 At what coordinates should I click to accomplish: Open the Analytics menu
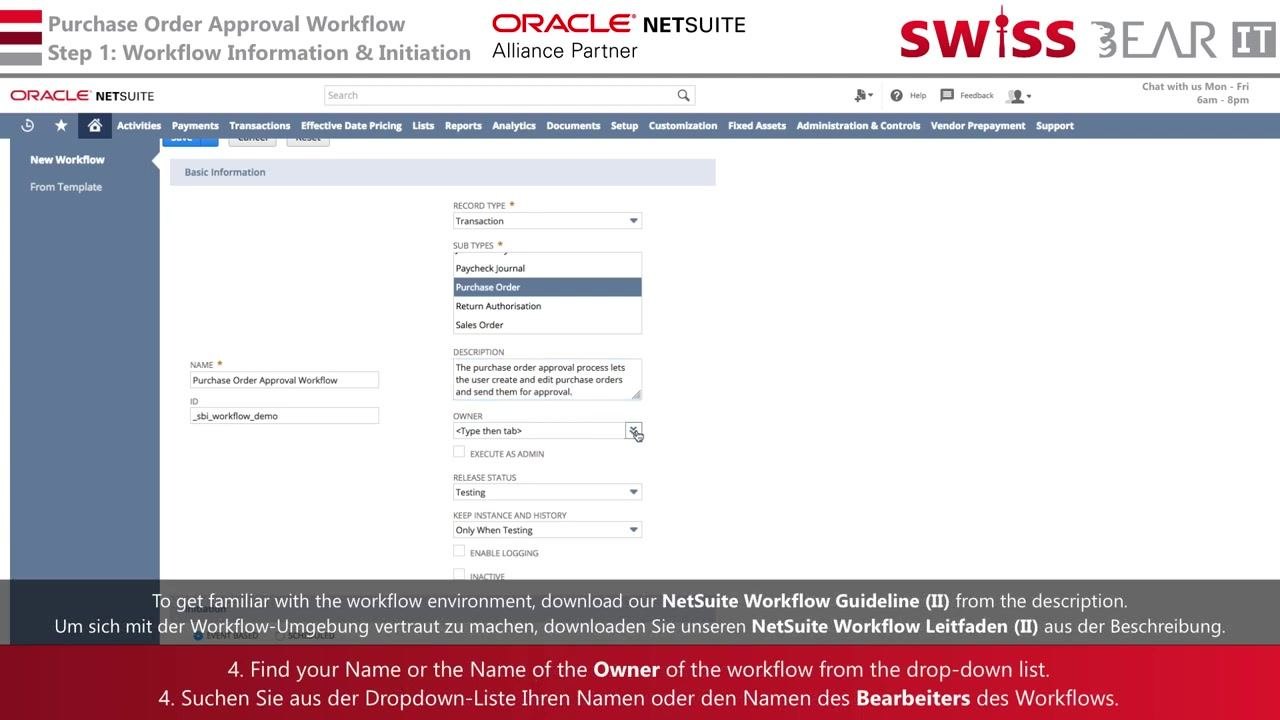point(514,126)
